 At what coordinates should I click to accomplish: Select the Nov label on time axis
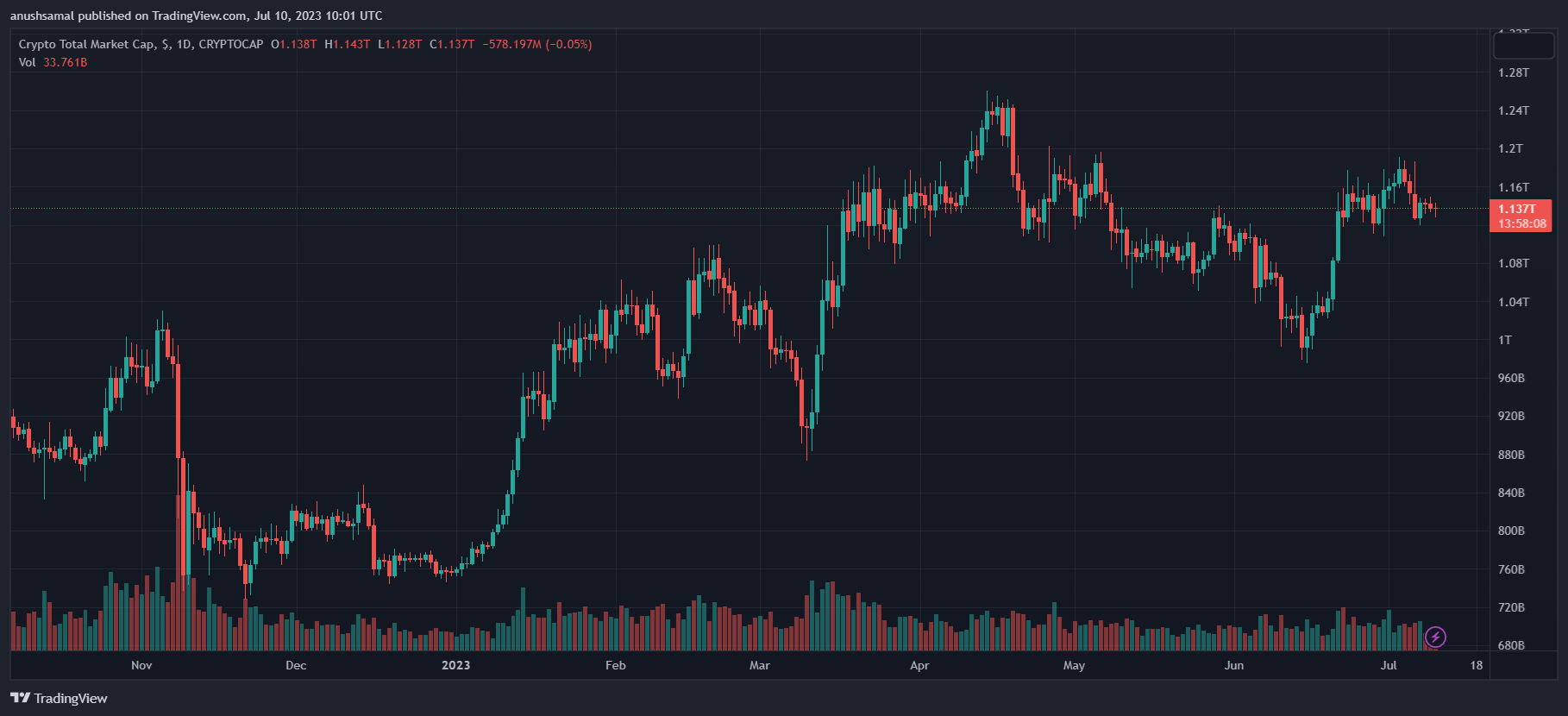coord(141,665)
